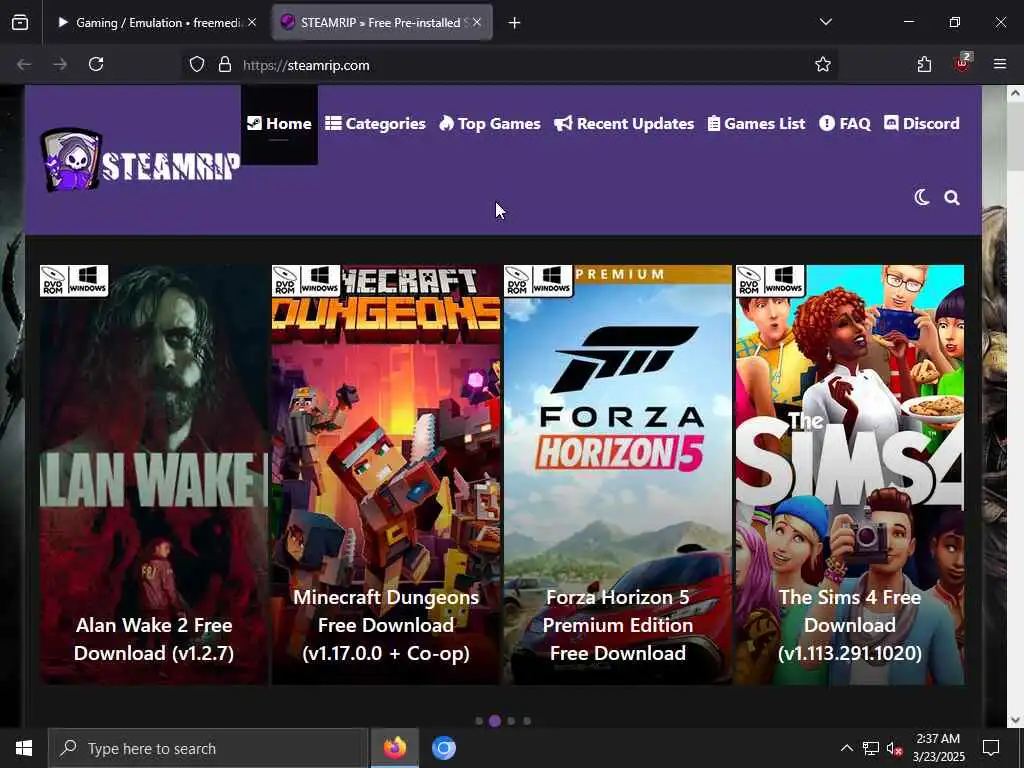Image resolution: width=1024 pixels, height=768 pixels.
Task: Select second active carousel dot
Action: point(495,721)
